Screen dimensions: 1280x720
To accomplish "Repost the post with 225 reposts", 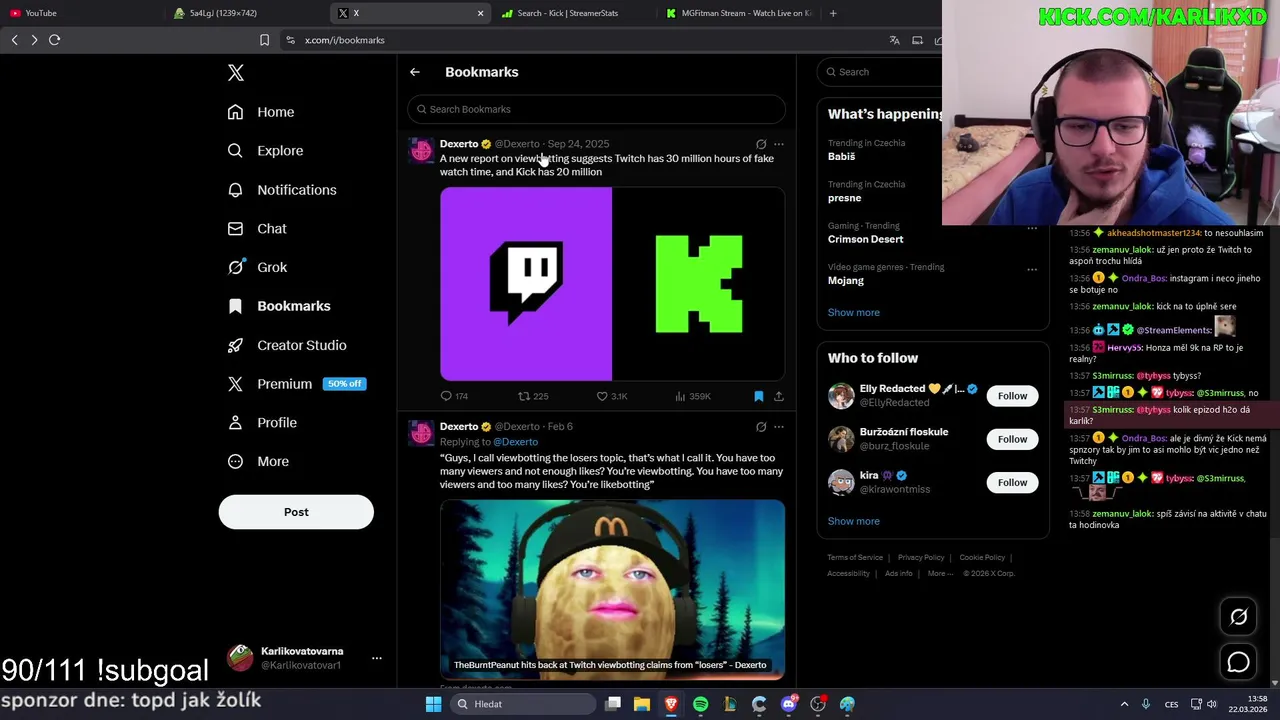I will click(533, 396).
